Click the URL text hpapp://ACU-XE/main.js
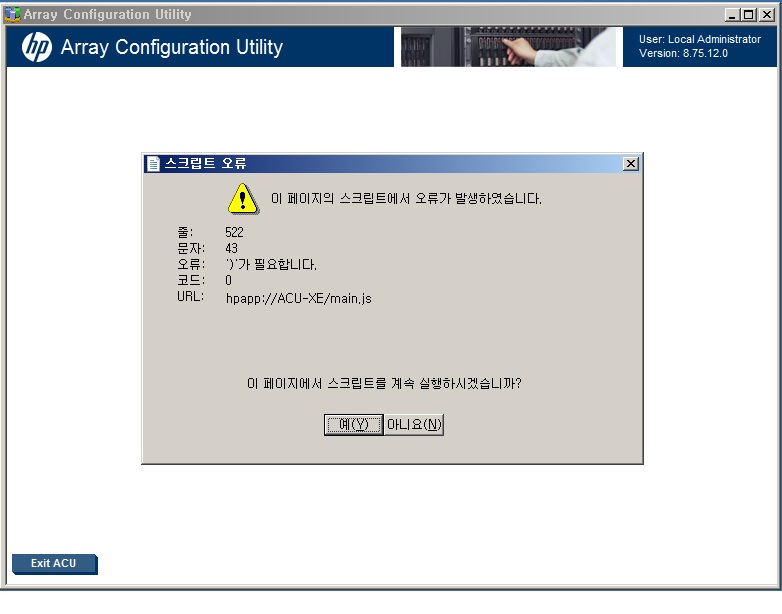This screenshot has height=614, width=782. pyautogui.click(x=299, y=298)
